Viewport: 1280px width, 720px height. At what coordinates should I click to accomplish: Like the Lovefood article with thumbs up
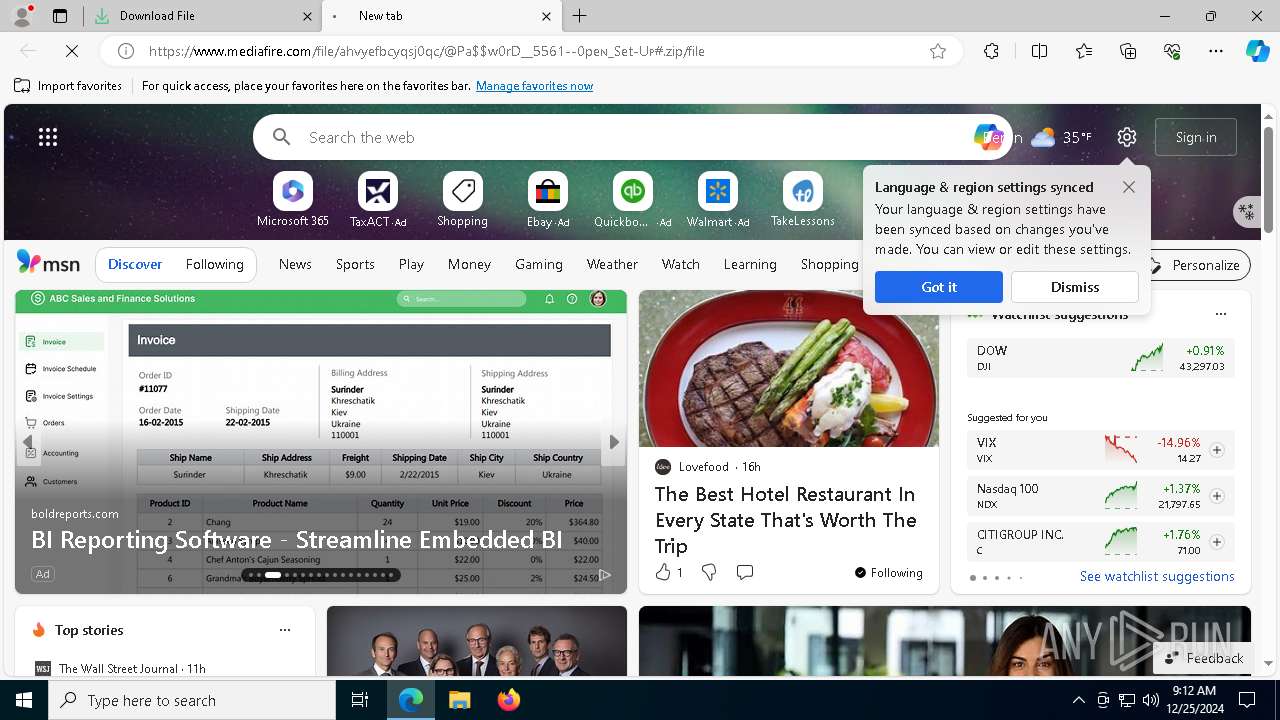tap(663, 572)
